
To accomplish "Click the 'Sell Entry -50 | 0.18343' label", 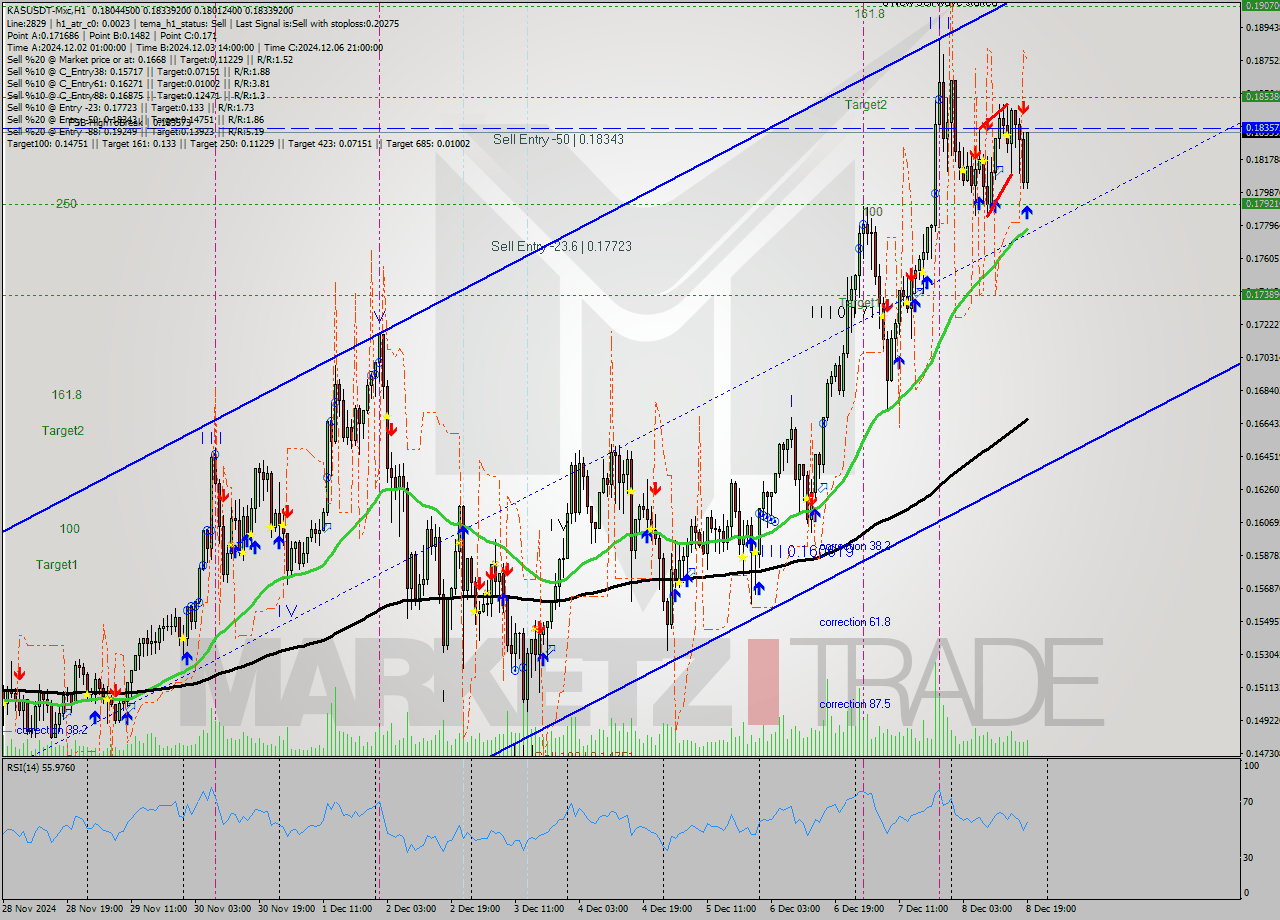I will coord(558,139).
